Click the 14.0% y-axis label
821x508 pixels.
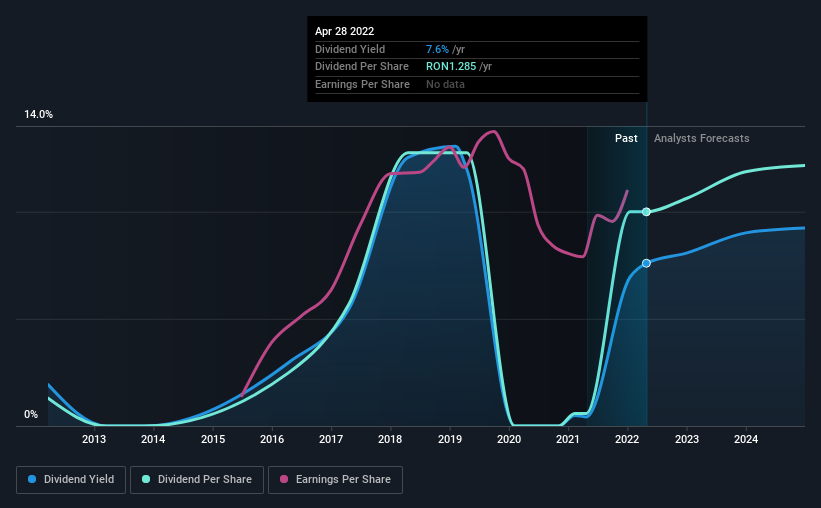38,114
